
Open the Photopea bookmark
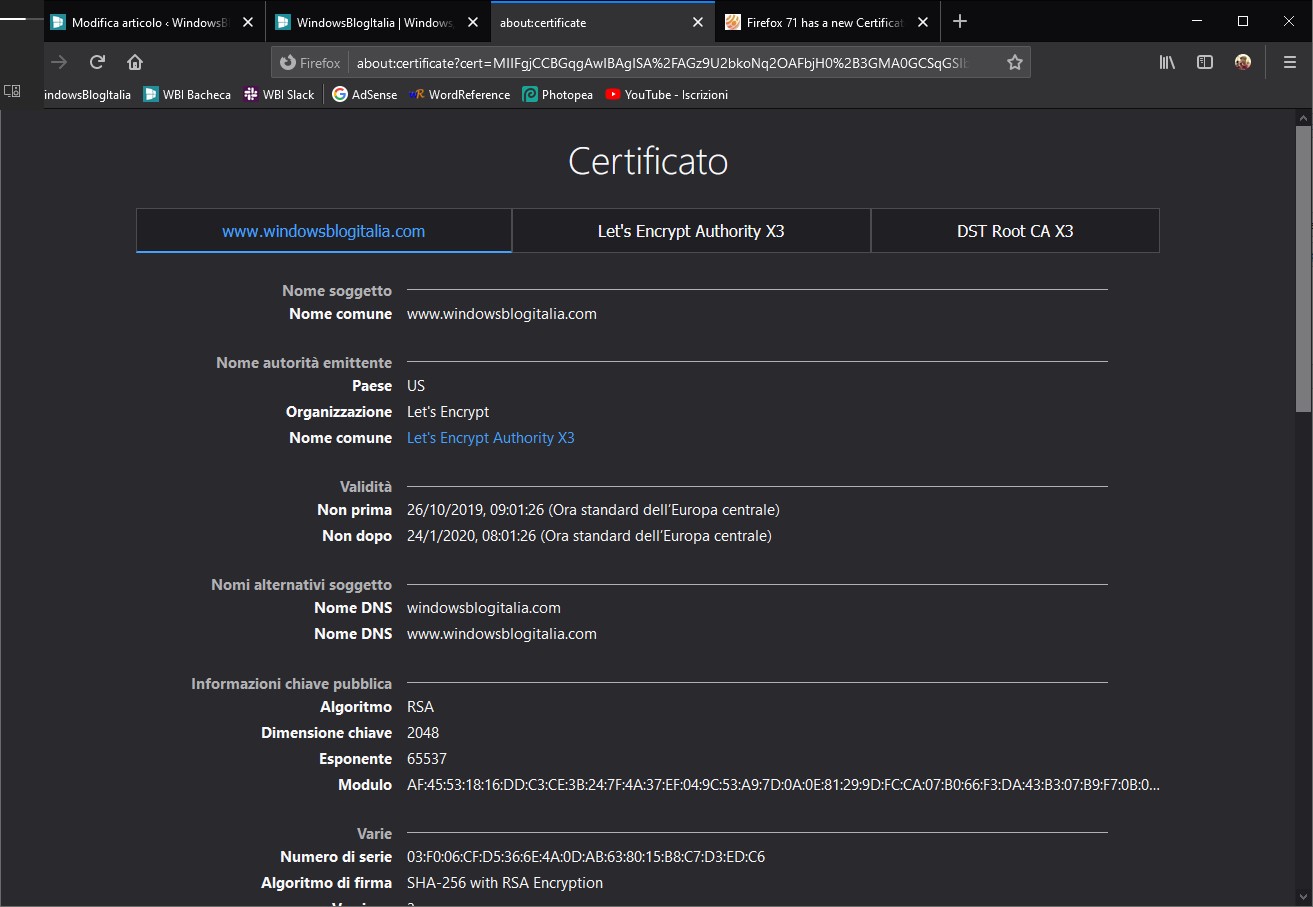coord(558,95)
